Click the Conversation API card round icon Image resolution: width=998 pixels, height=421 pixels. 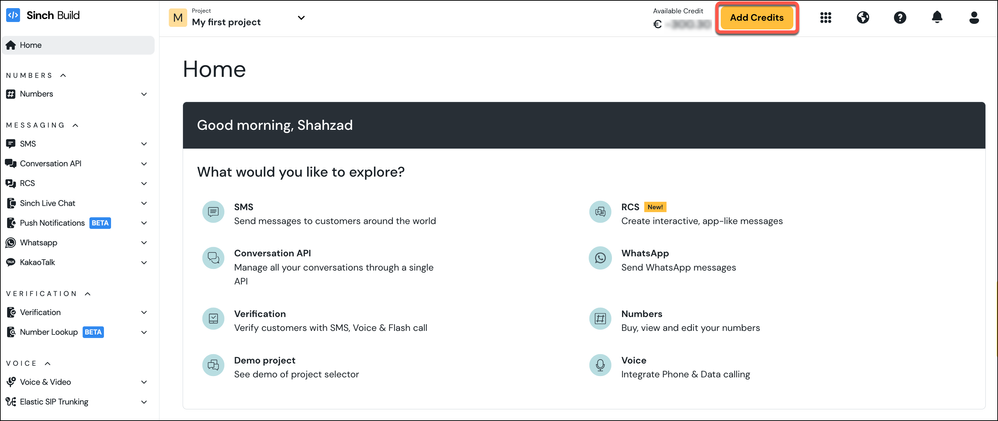213,258
